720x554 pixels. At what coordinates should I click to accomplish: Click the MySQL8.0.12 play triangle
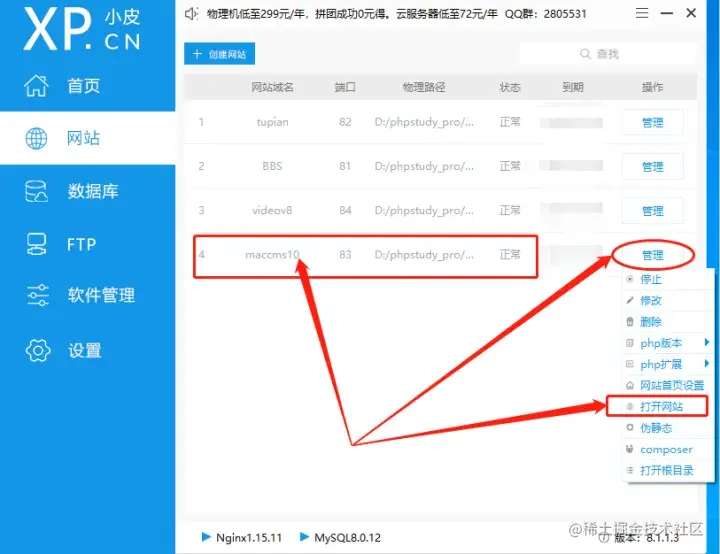(x=304, y=537)
